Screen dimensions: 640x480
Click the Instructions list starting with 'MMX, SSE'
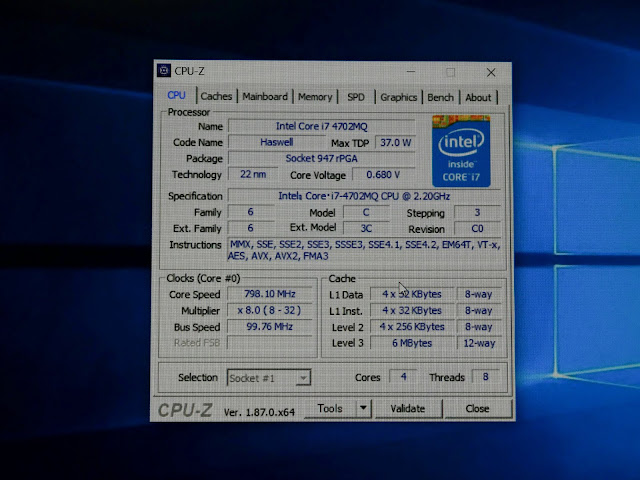[x=364, y=250]
